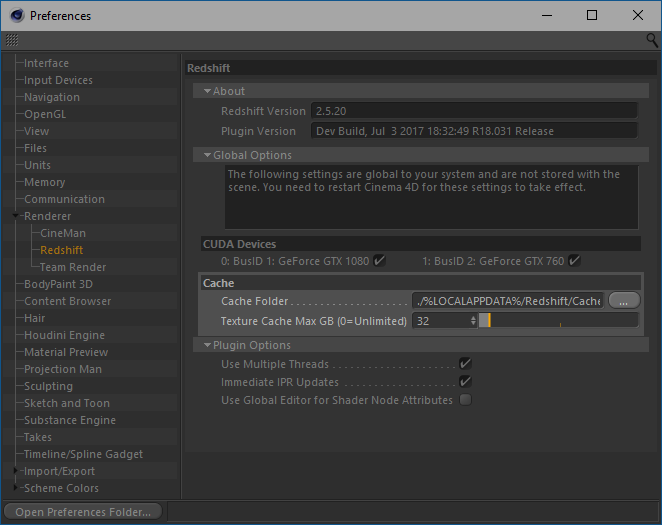Select Takes preferences

38,437
